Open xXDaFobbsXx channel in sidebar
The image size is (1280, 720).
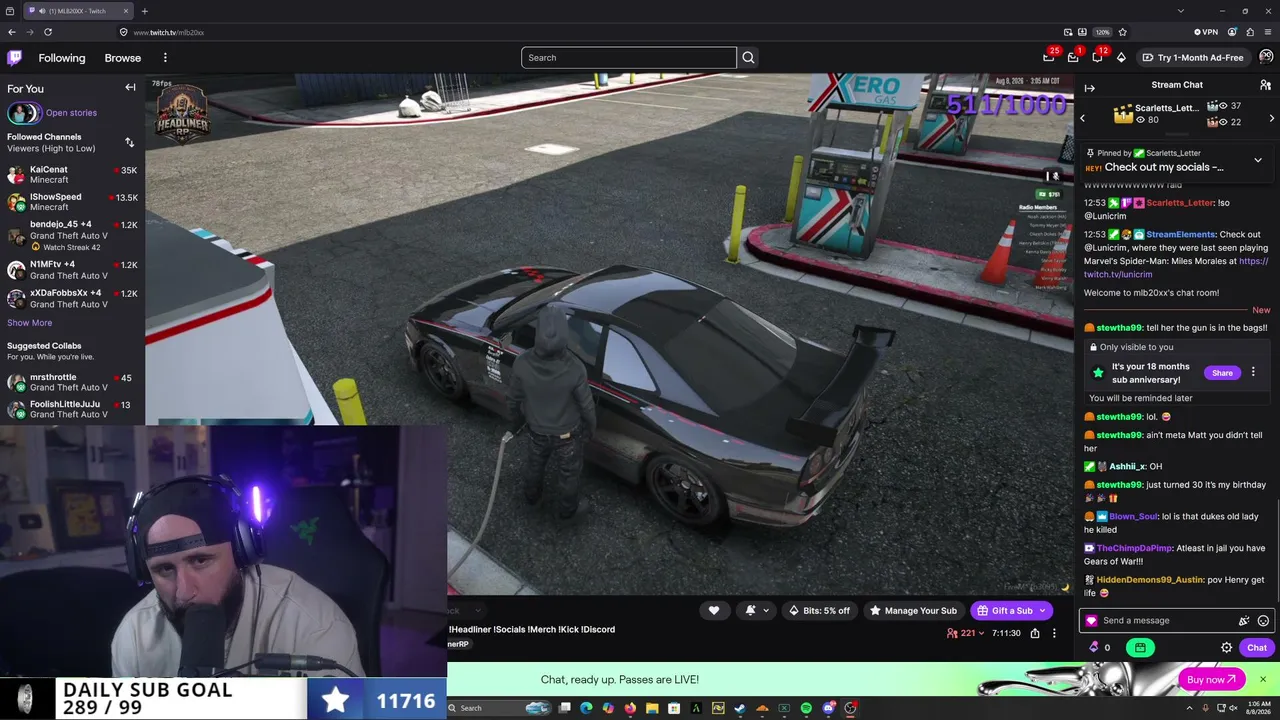[72, 298]
